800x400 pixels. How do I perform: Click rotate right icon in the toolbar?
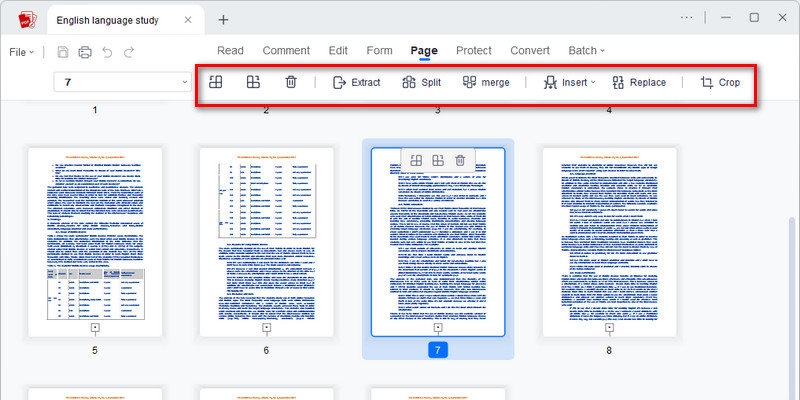[253, 82]
